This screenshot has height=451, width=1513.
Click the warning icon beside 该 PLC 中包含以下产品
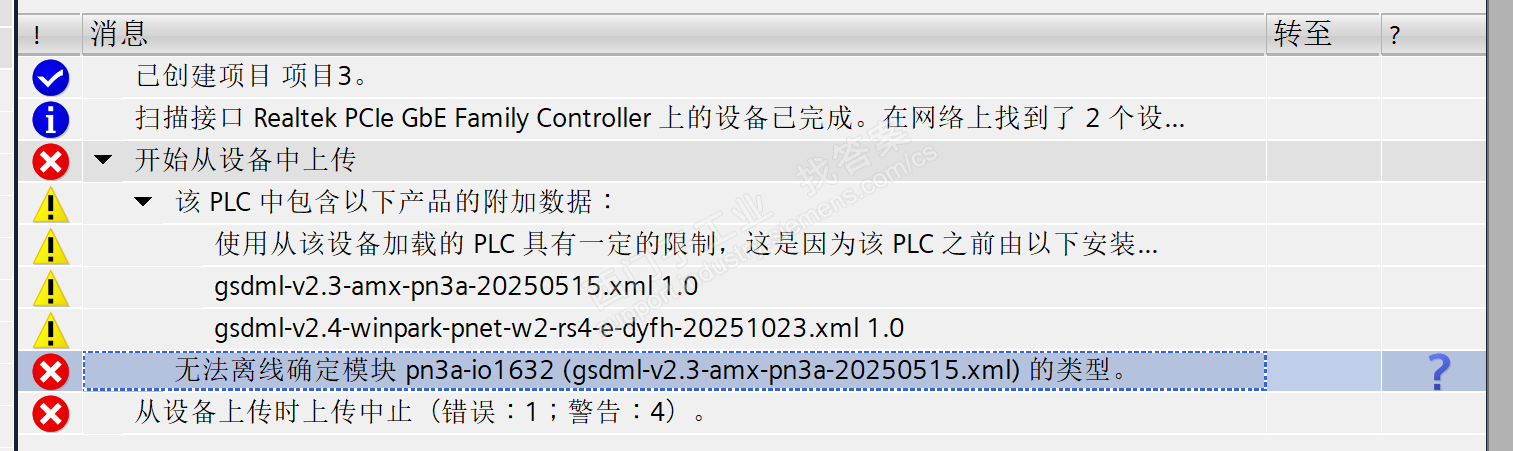(50, 203)
